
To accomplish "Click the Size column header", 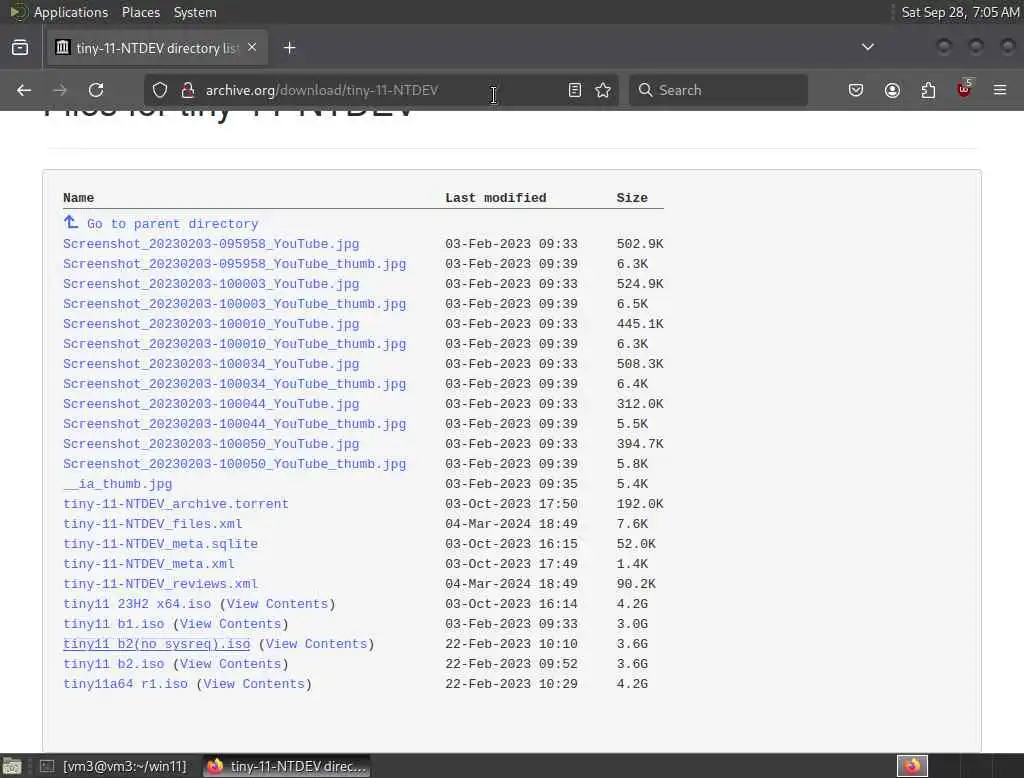I will (x=632, y=198).
